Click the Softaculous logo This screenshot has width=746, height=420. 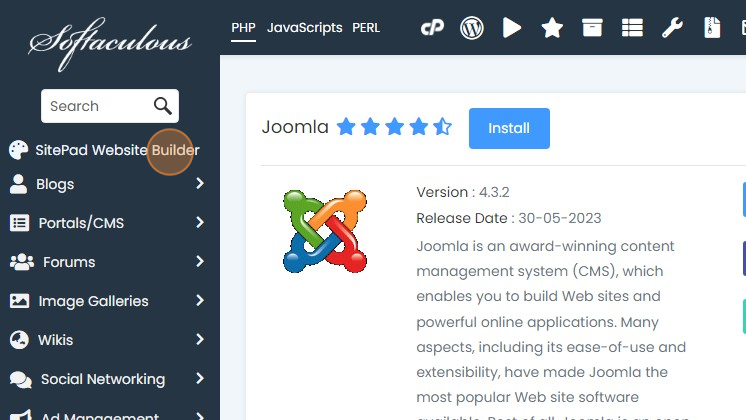(x=110, y=44)
